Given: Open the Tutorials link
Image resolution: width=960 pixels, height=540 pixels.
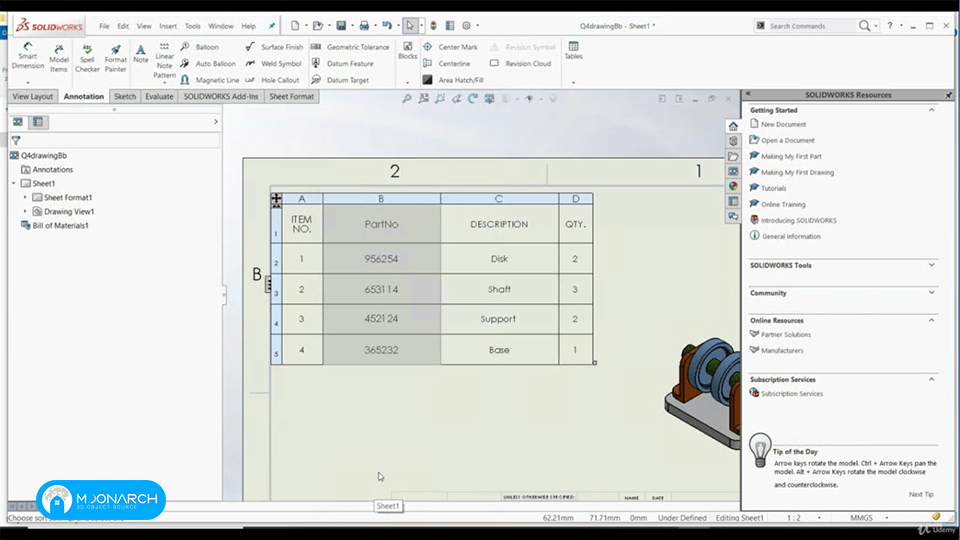Looking at the screenshot, I should coord(768,189).
